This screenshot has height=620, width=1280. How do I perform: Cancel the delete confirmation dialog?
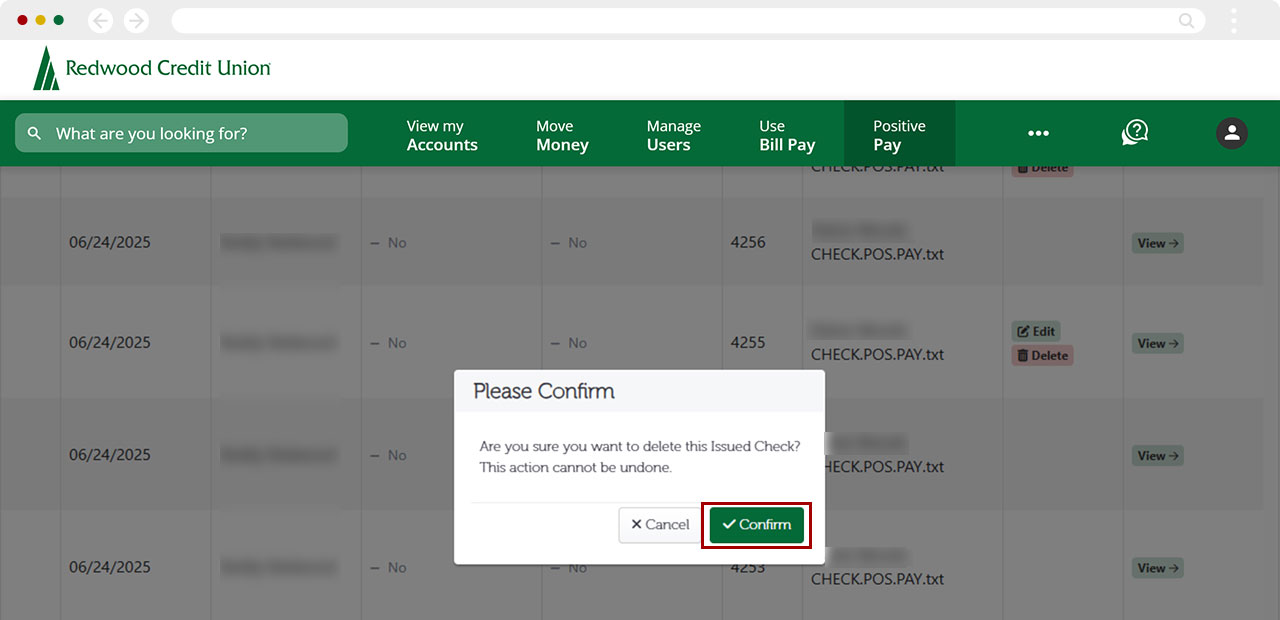[x=660, y=525]
